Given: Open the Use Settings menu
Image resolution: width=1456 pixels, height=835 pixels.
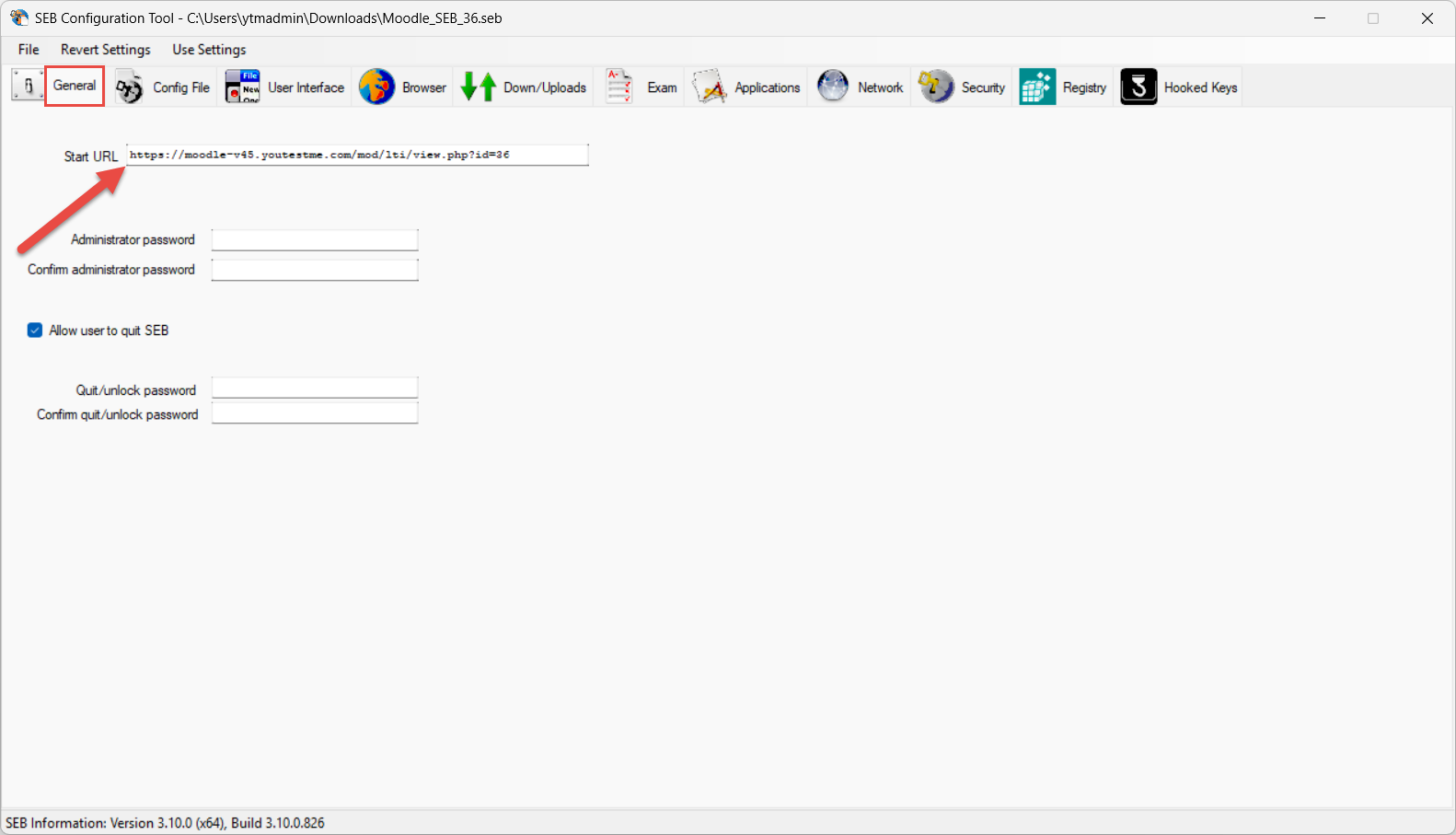Looking at the screenshot, I should (x=209, y=50).
